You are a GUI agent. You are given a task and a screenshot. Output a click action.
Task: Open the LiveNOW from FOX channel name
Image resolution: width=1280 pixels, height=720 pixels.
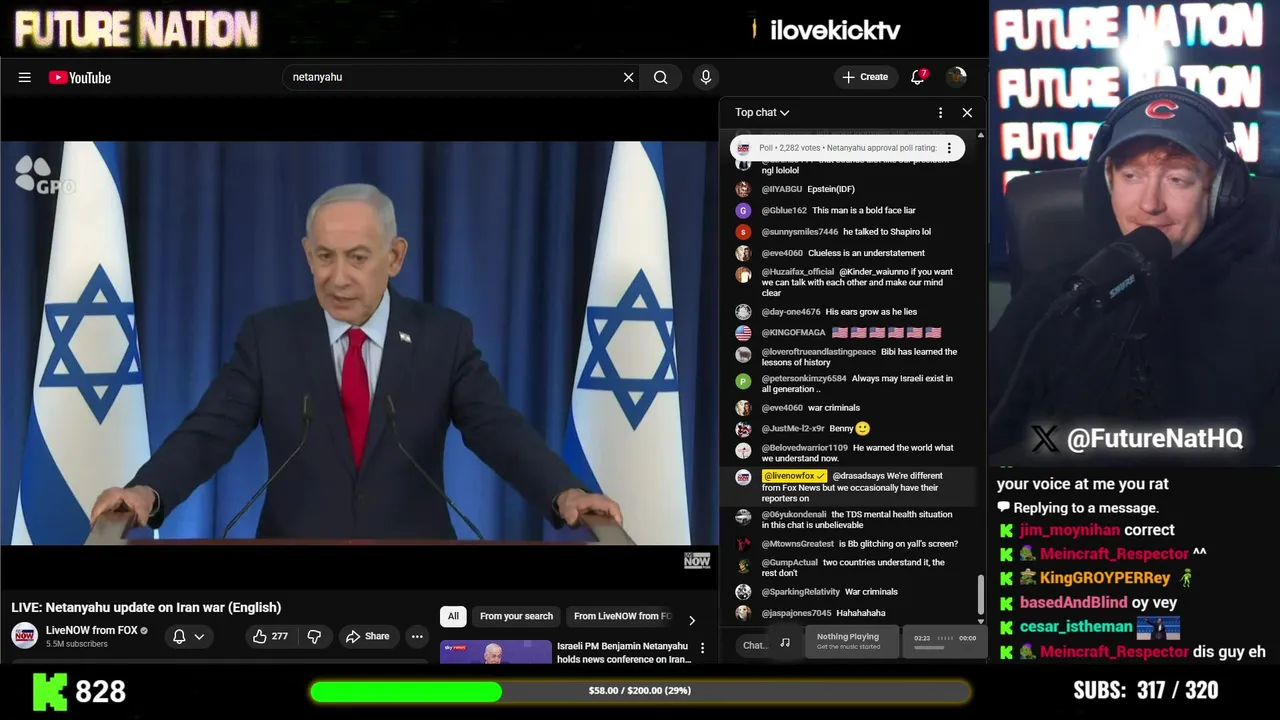point(91,630)
